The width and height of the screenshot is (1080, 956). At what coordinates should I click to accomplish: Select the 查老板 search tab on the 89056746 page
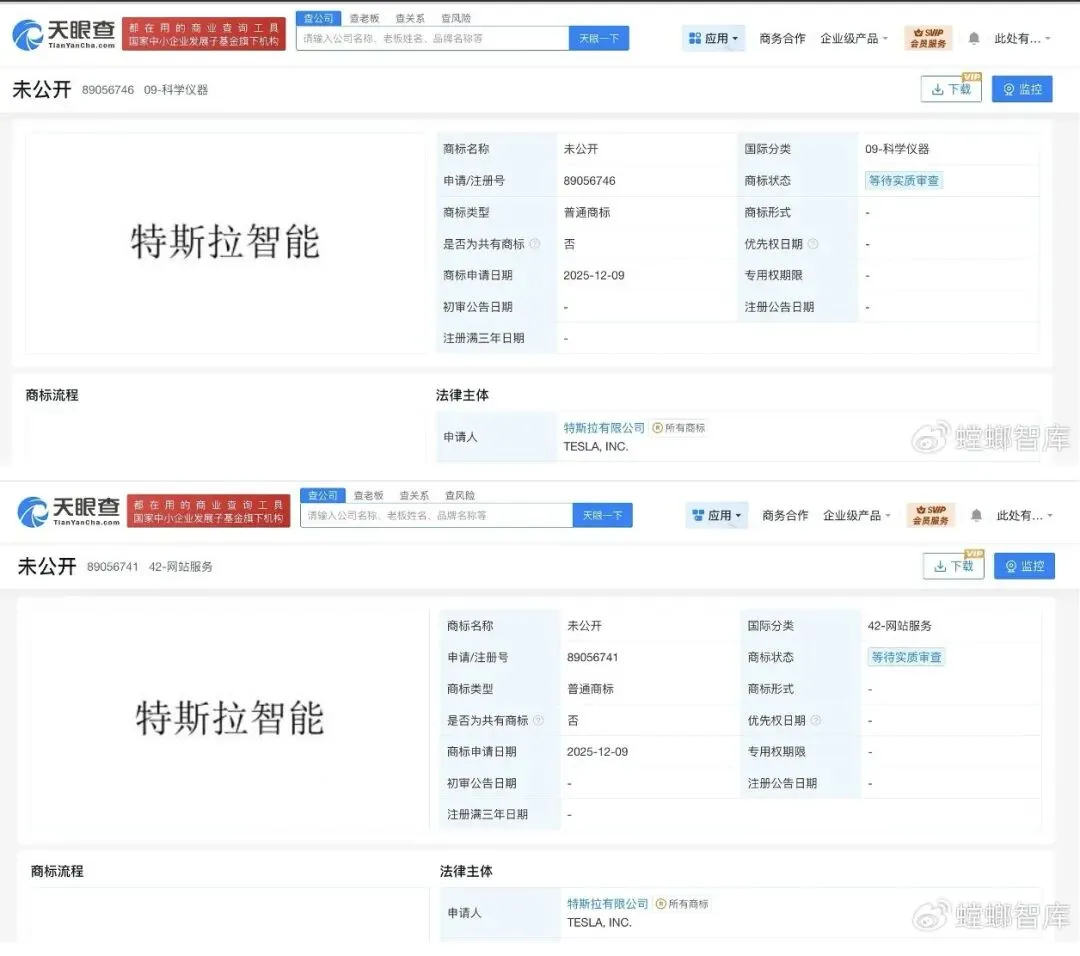coord(364,19)
